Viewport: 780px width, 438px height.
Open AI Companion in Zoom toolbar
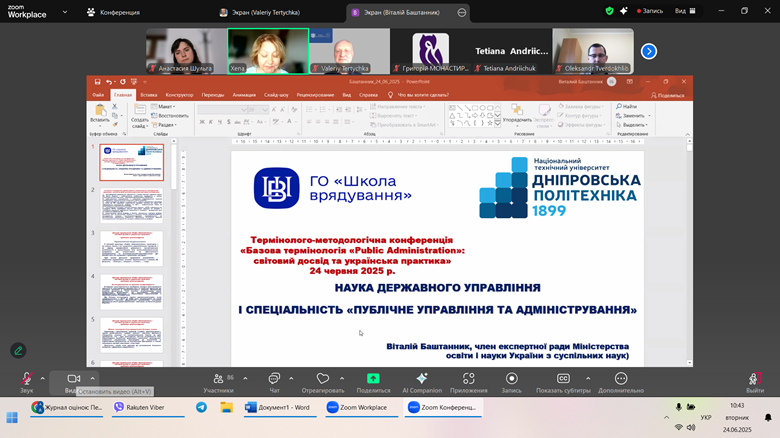click(x=422, y=382)
